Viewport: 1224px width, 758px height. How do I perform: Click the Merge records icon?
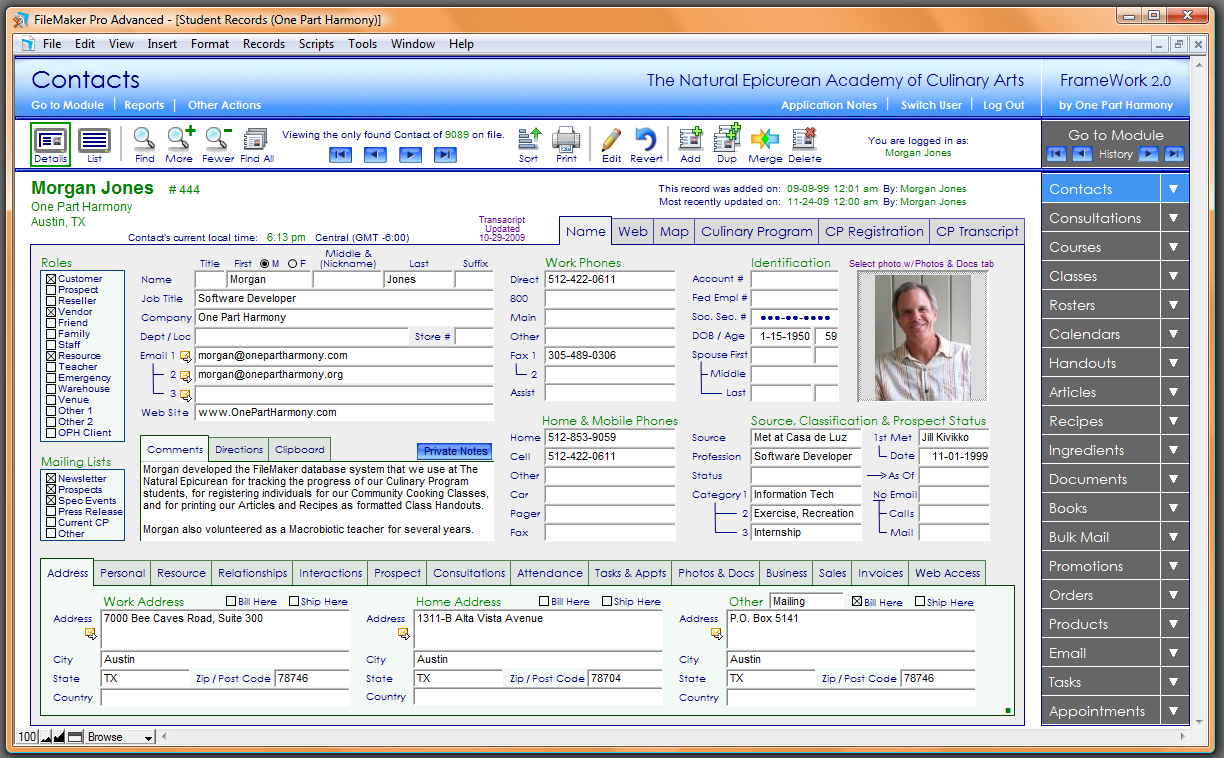[x=765, y=139]
